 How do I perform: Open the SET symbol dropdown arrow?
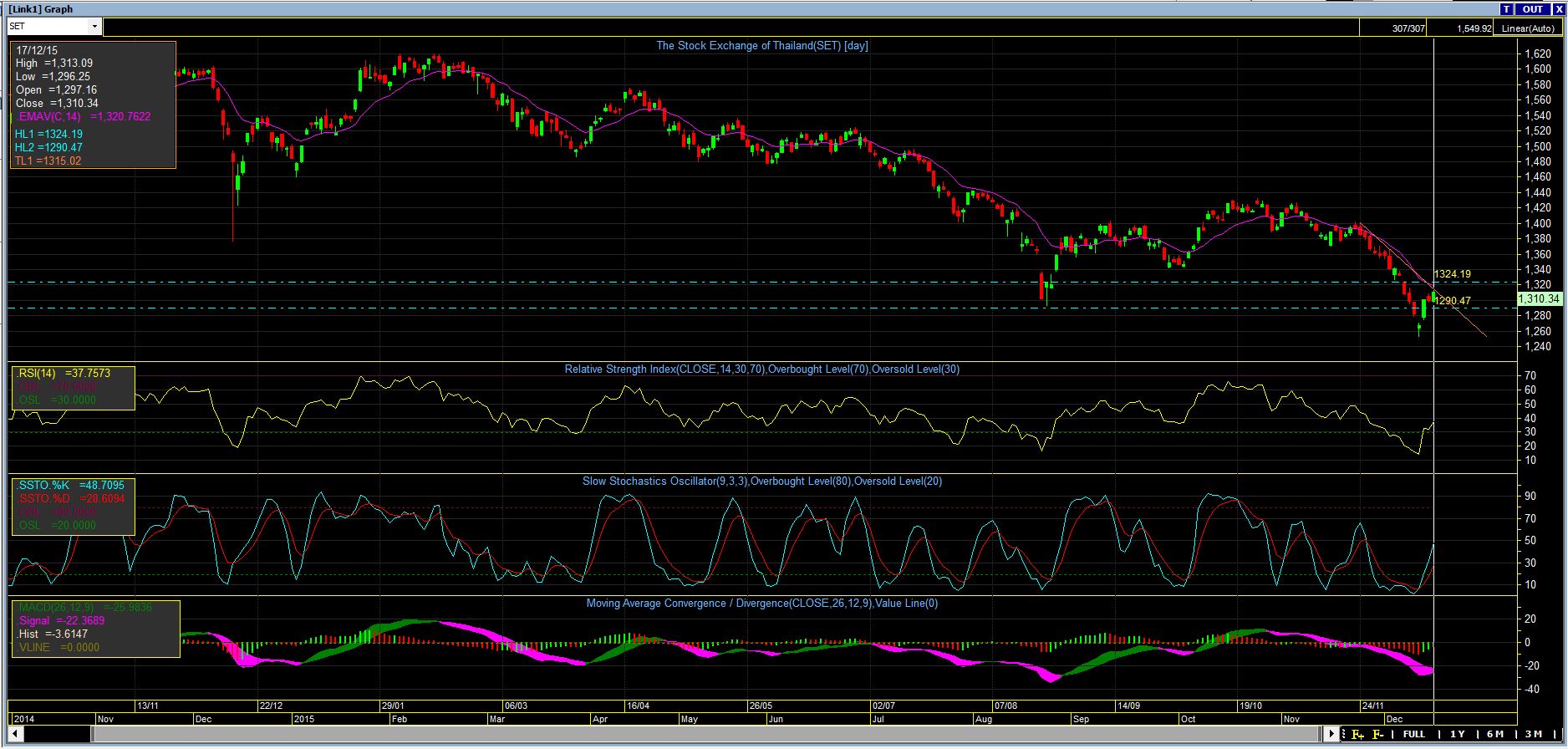(94, 27)
